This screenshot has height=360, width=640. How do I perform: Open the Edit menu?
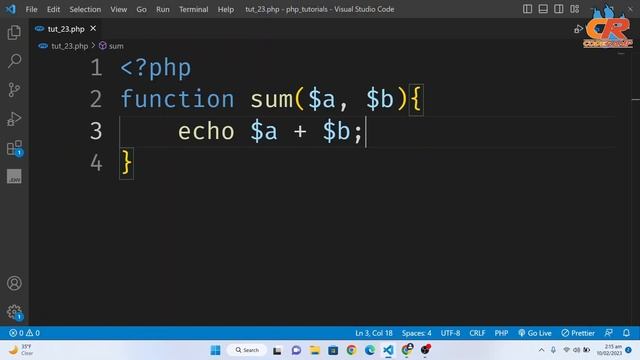point(53,9)
